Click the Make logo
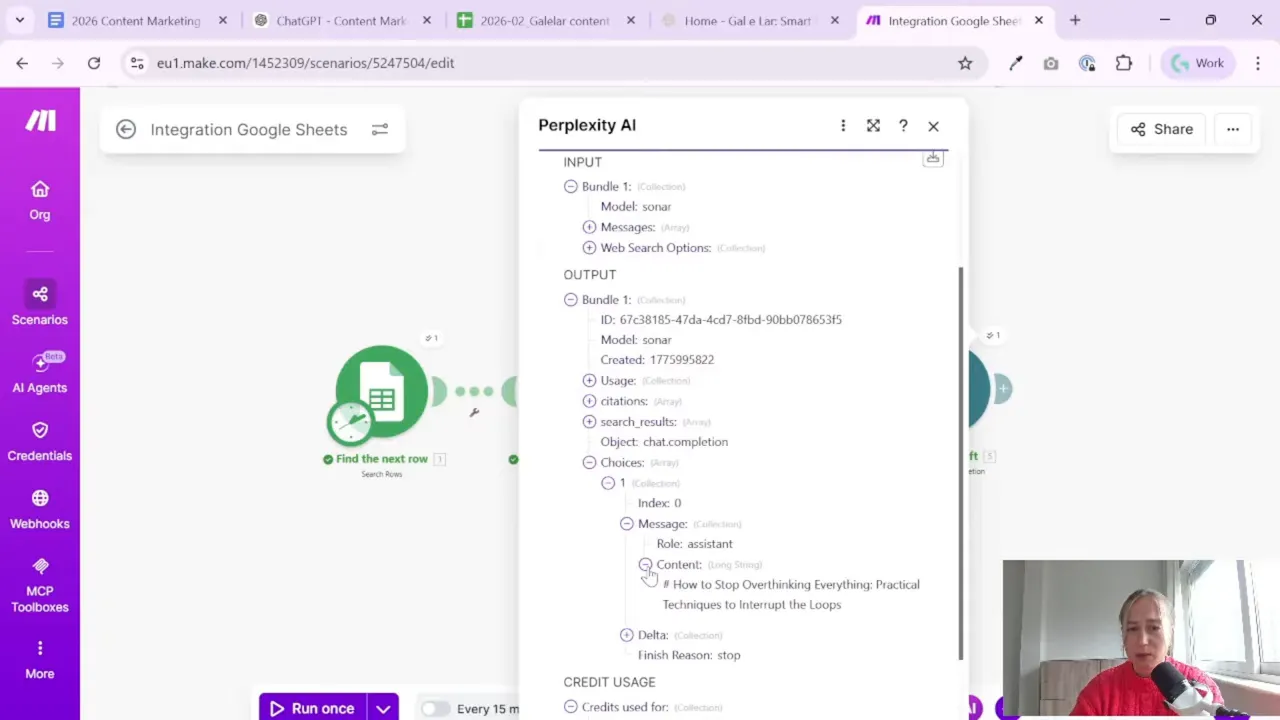The width and height of the screenshot is (1280, 720). tap(40, 121)
